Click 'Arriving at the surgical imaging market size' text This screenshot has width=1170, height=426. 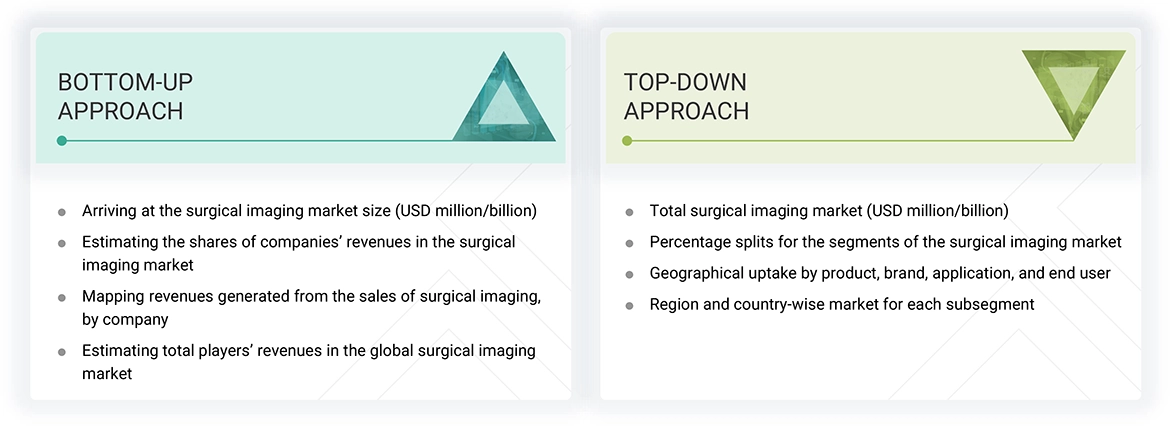[x=309, y=211]
